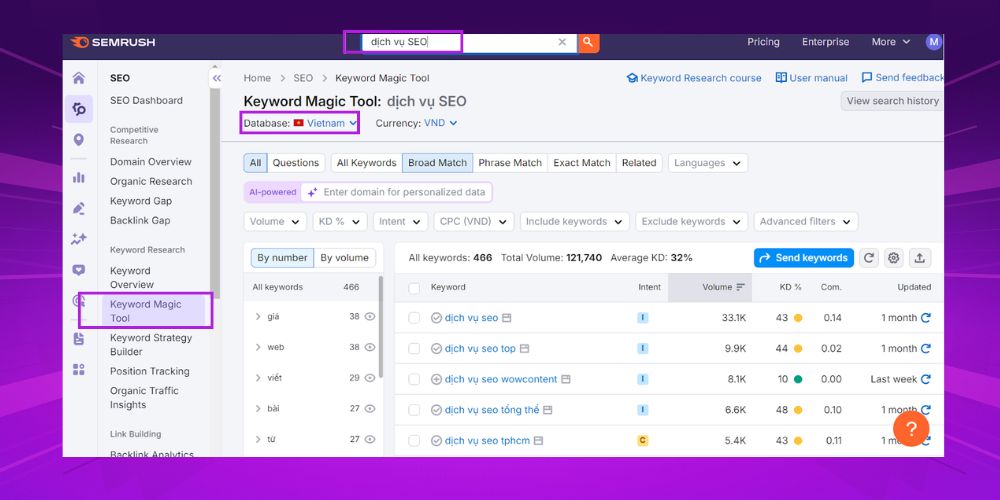
Task: Open the Exclude keywords dropdown
Action: click(691, 222)
